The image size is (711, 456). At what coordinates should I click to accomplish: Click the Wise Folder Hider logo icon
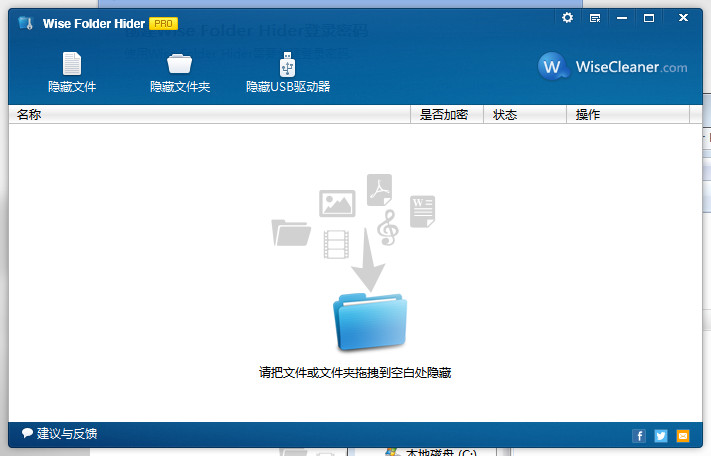click(x=25, y=22)
